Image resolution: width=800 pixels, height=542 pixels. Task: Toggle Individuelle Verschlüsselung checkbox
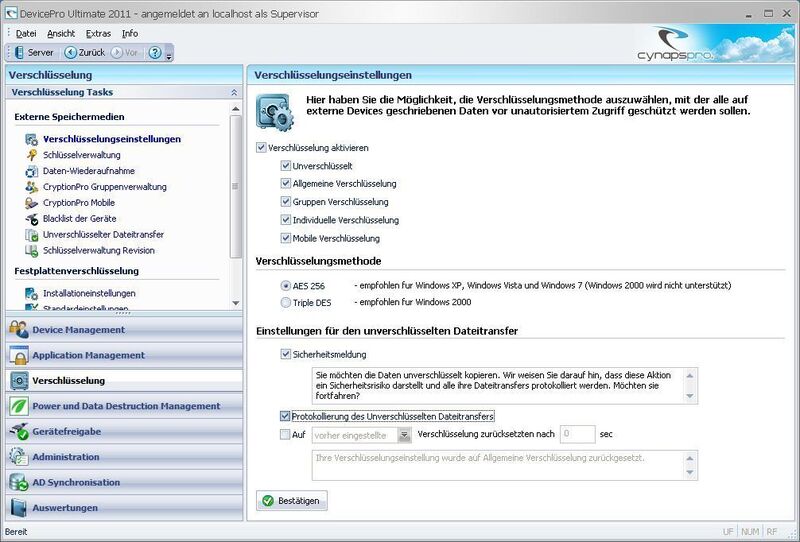(286, 220)
